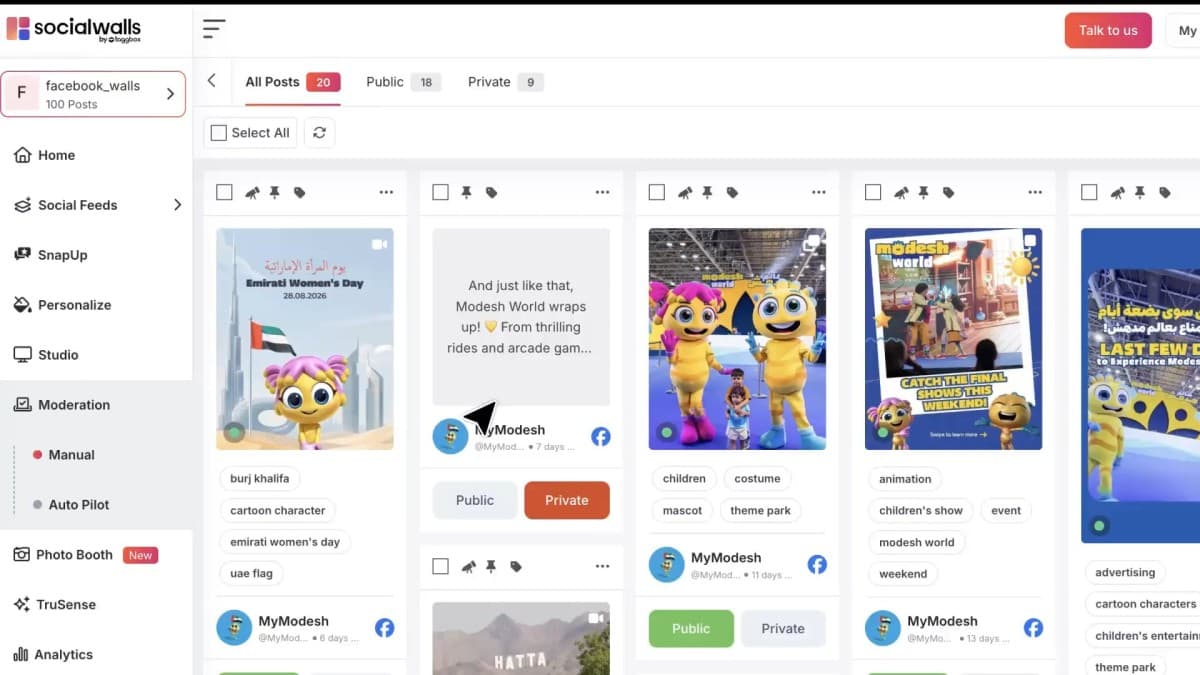This screenshot has width=1200, height=675.
Task: Click tag icon on the mascot costume post
Action: coord(732,192)
